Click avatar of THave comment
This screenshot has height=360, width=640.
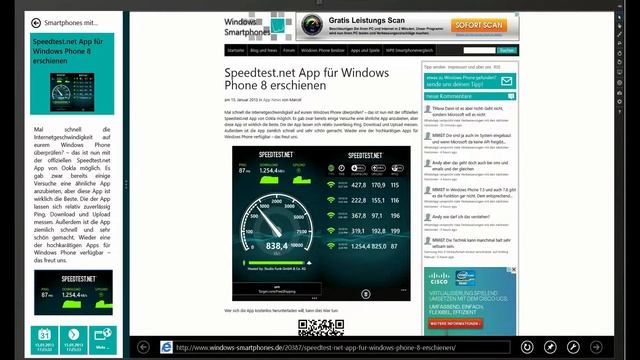tap(427, 109)
